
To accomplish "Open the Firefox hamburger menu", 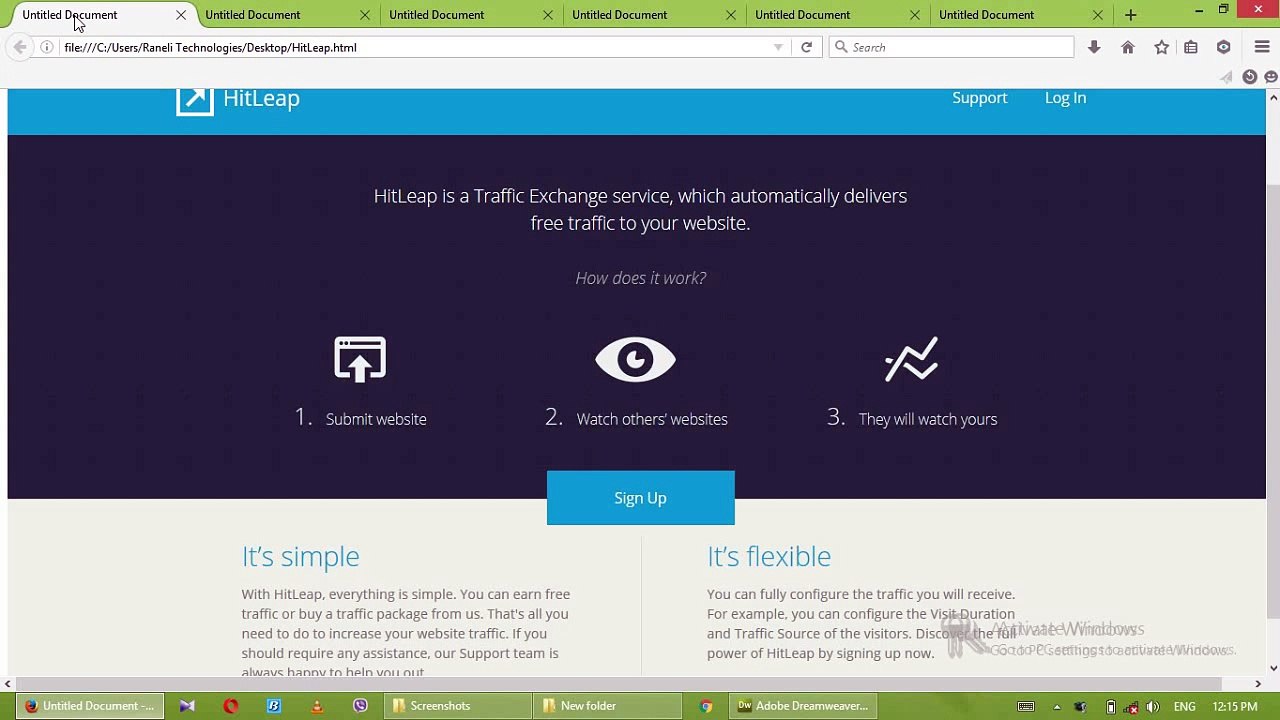I will tap(1262, 47).
